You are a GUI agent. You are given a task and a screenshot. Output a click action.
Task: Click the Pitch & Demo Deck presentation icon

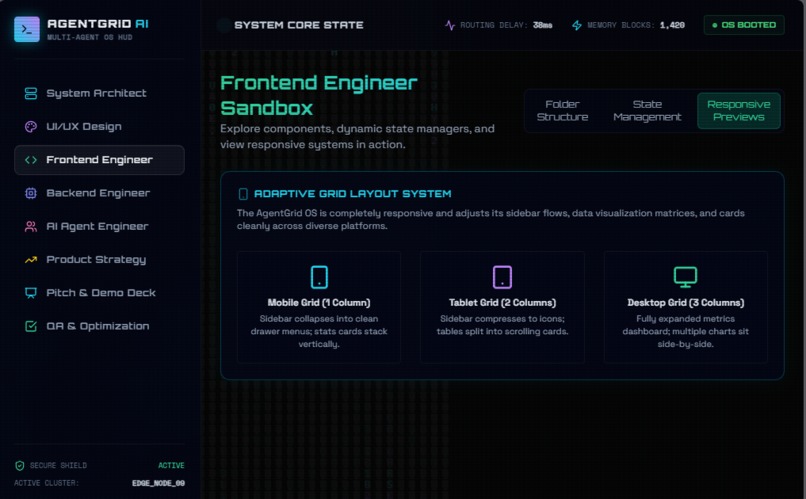point(31,293)
